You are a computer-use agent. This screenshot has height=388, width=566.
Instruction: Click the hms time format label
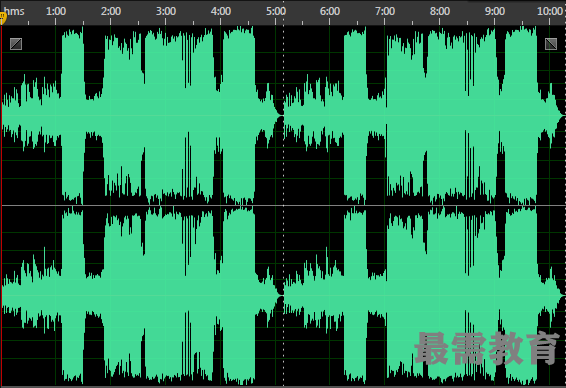[14, 11]
